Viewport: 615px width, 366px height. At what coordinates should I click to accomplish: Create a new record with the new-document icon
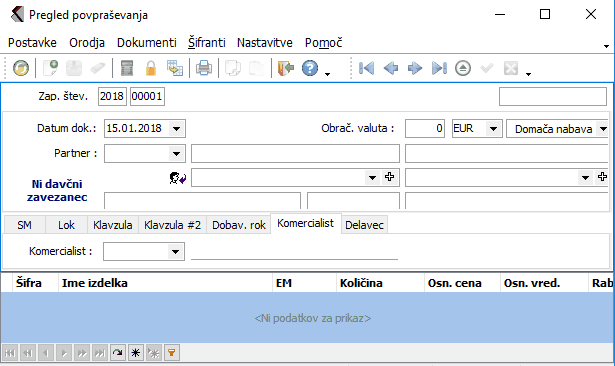(x=50, y=68)
